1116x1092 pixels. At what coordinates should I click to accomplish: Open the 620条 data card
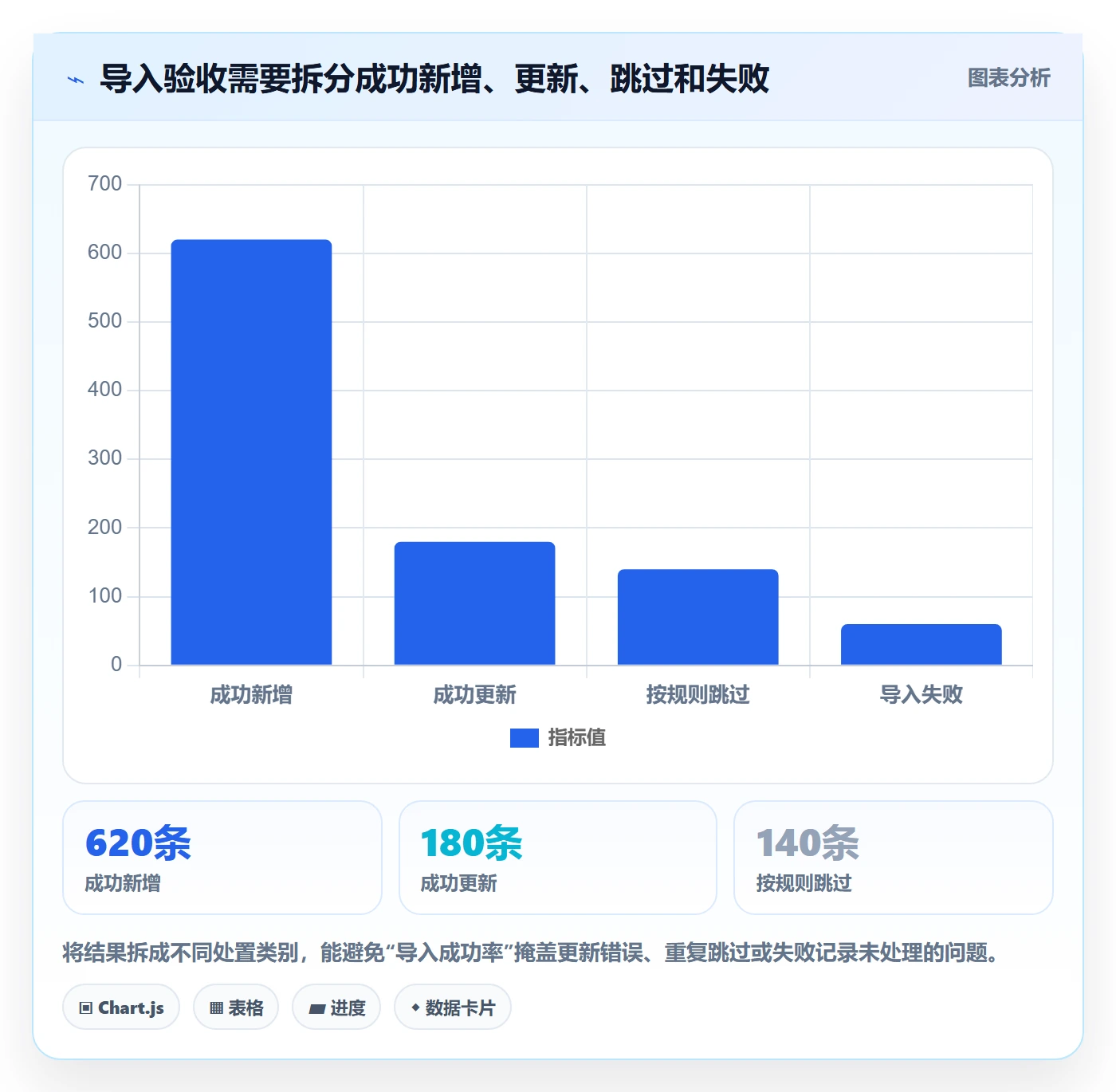tap(222, 858)
